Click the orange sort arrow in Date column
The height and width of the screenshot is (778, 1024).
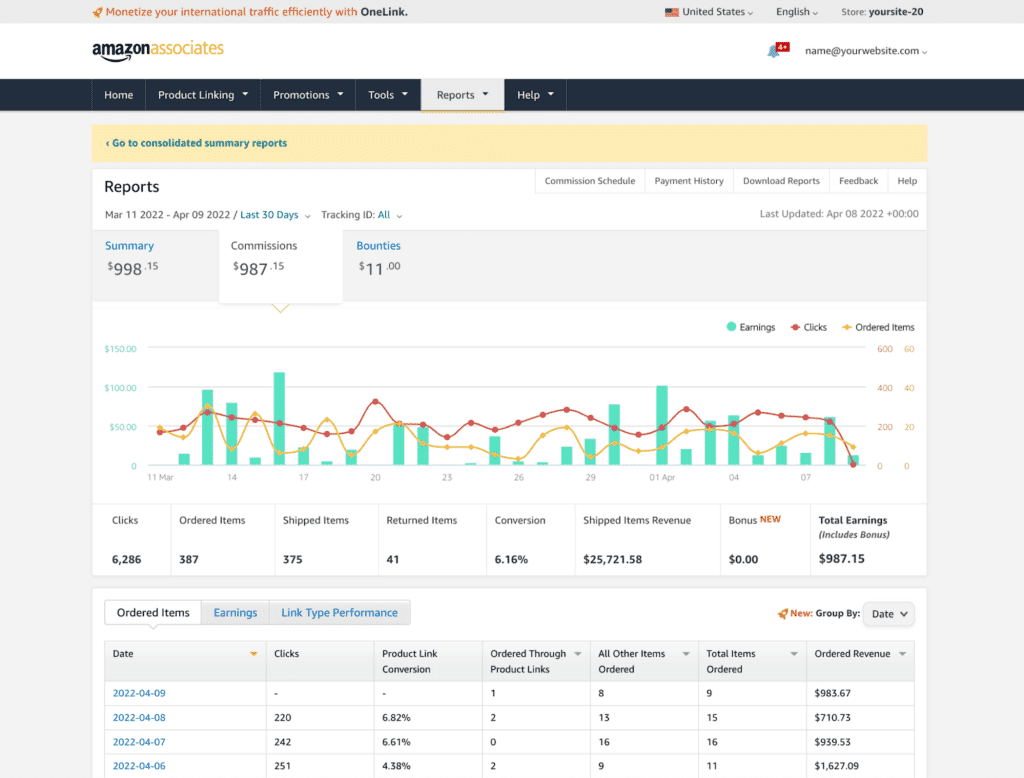click(x=253, y=654)
